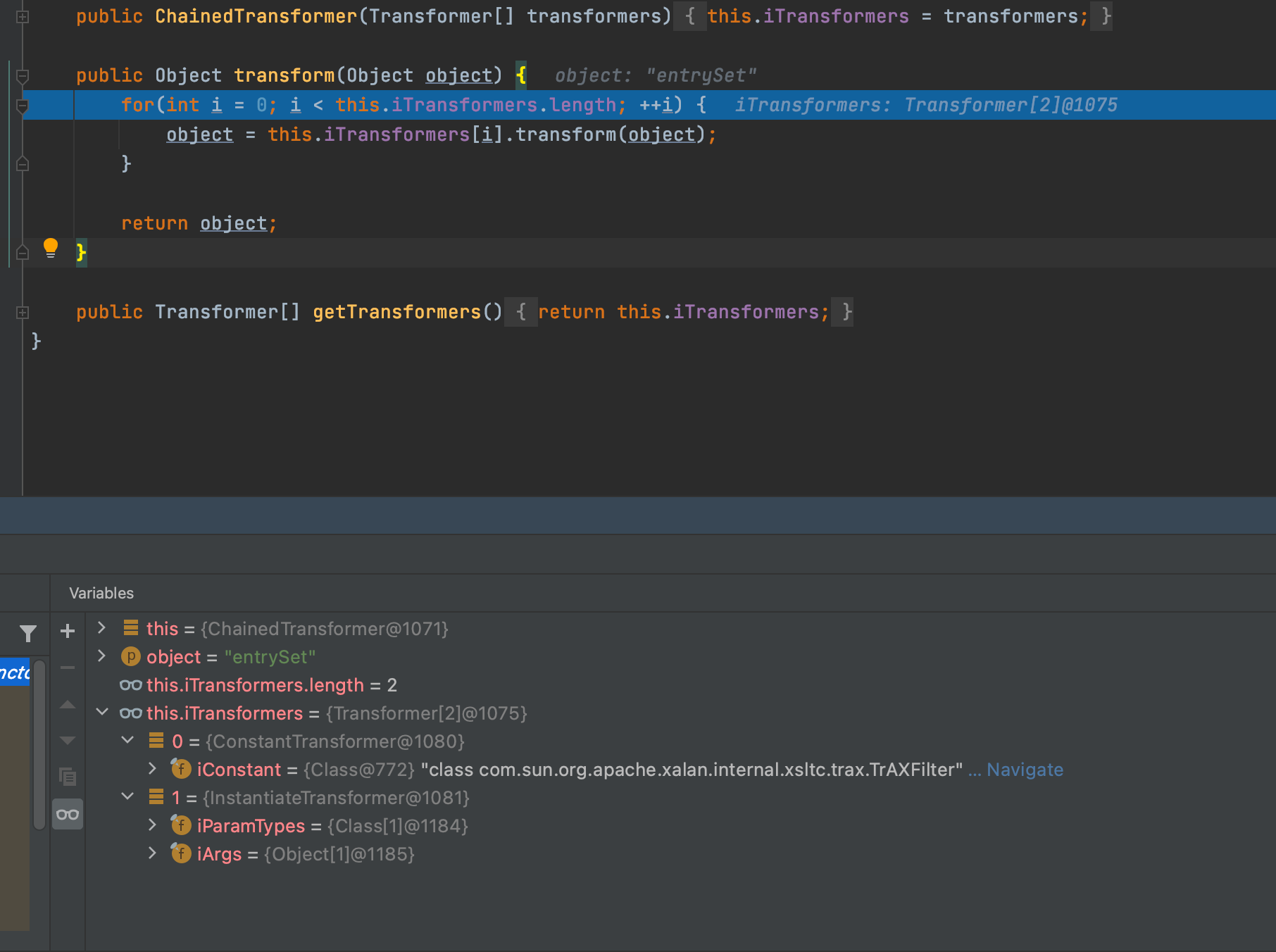Collapse element 1 InstantiateTransformer node

pyautogui.click(x=127, y=796)
